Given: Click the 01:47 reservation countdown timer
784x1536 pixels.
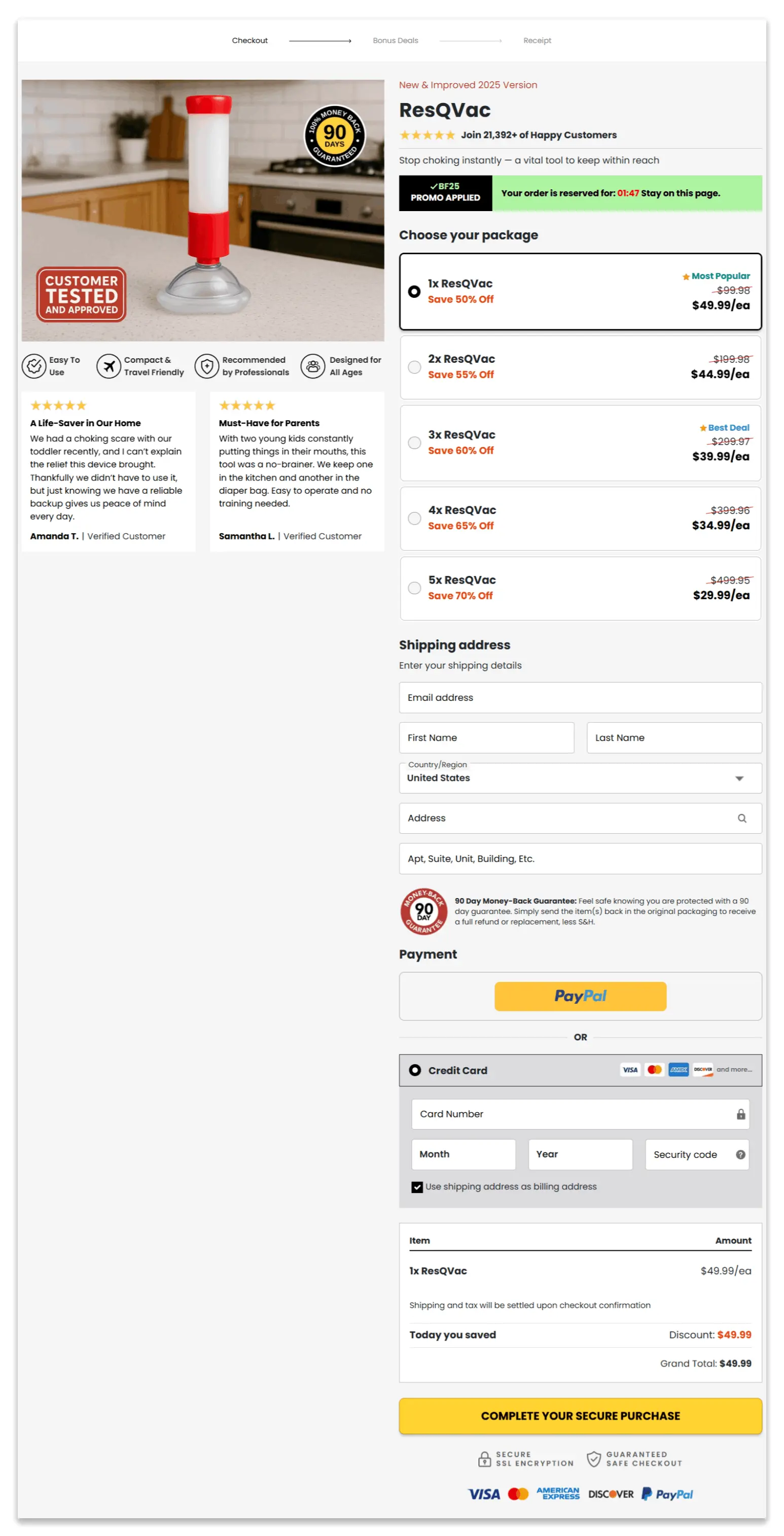Looking at the screenshot, I should [x=628, y=193].
